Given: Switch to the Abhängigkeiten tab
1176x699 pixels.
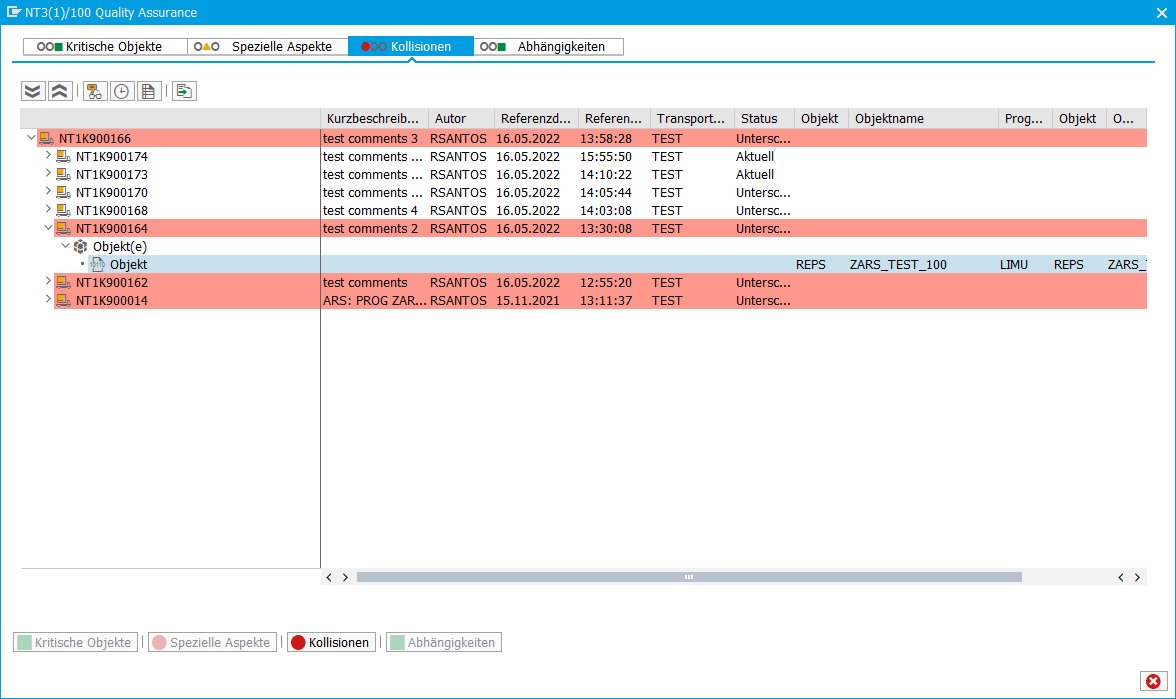Looking at the screenshot, I should 548,46.
